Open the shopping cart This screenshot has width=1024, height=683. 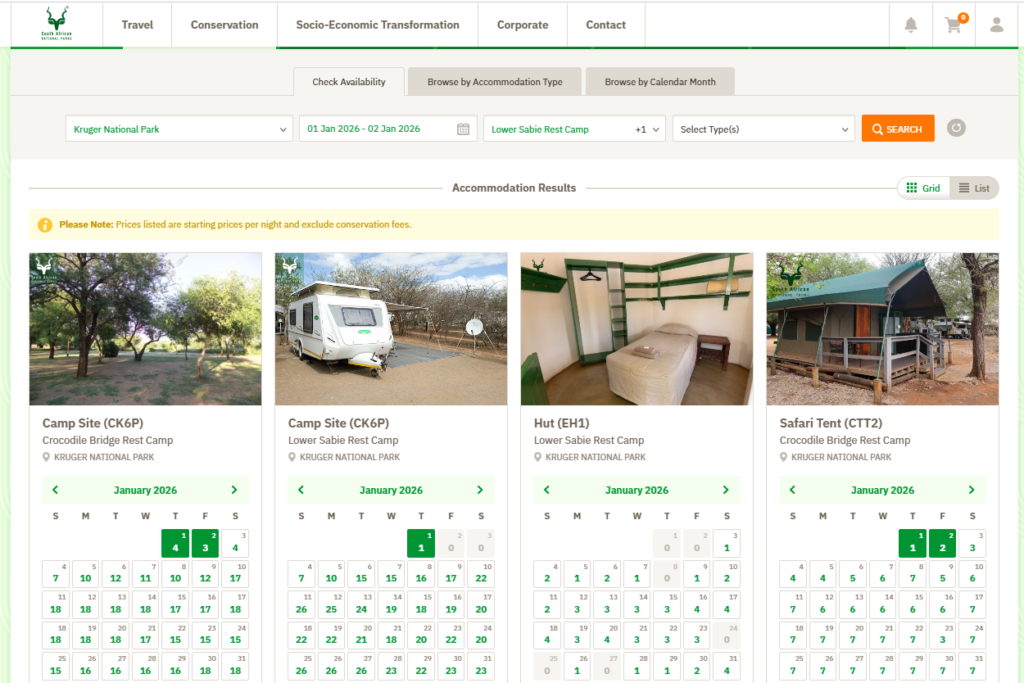(x=953, y=25)
